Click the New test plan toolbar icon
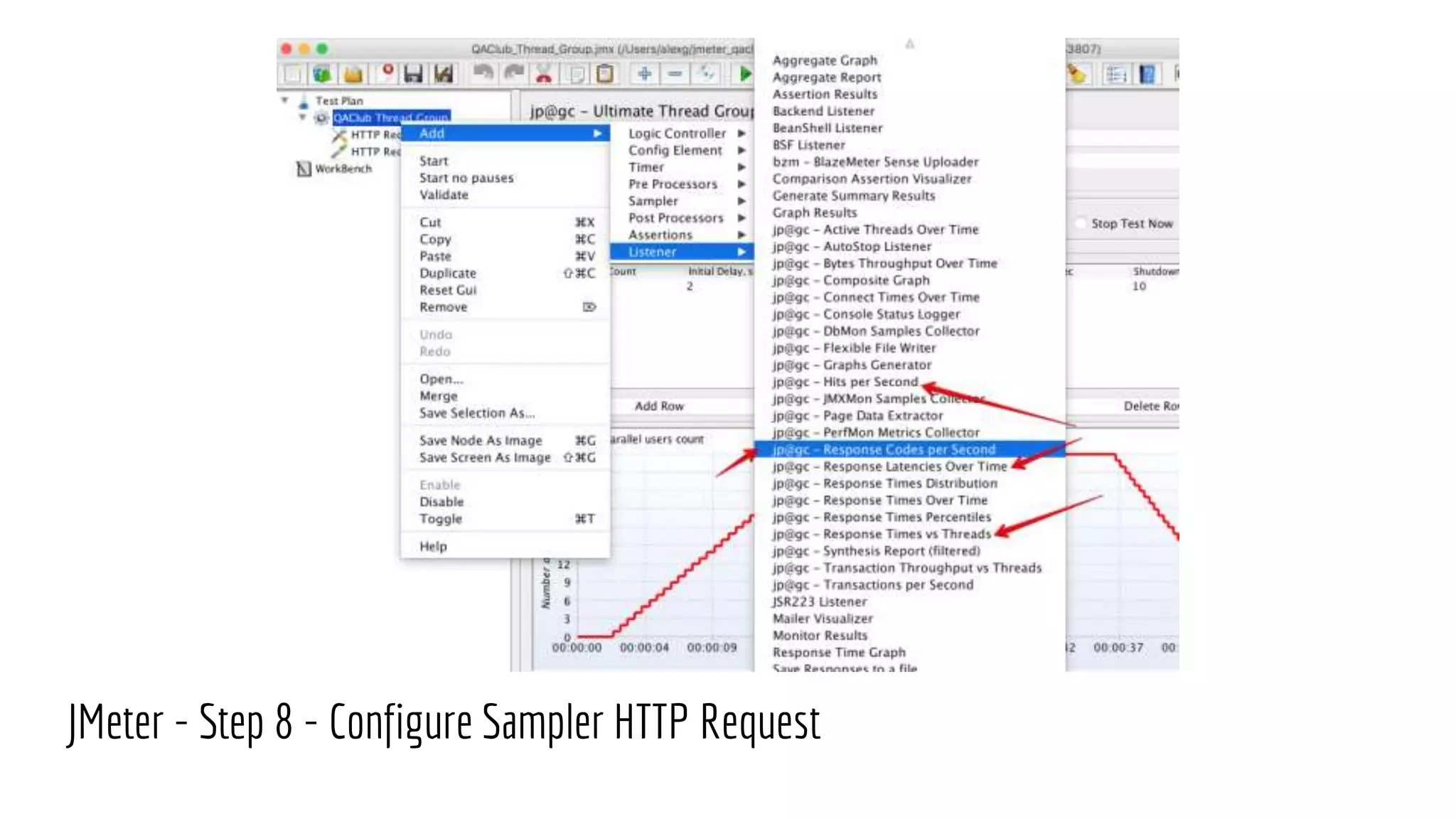This screenshot has height=819, width=1456. tap(293, 74)
